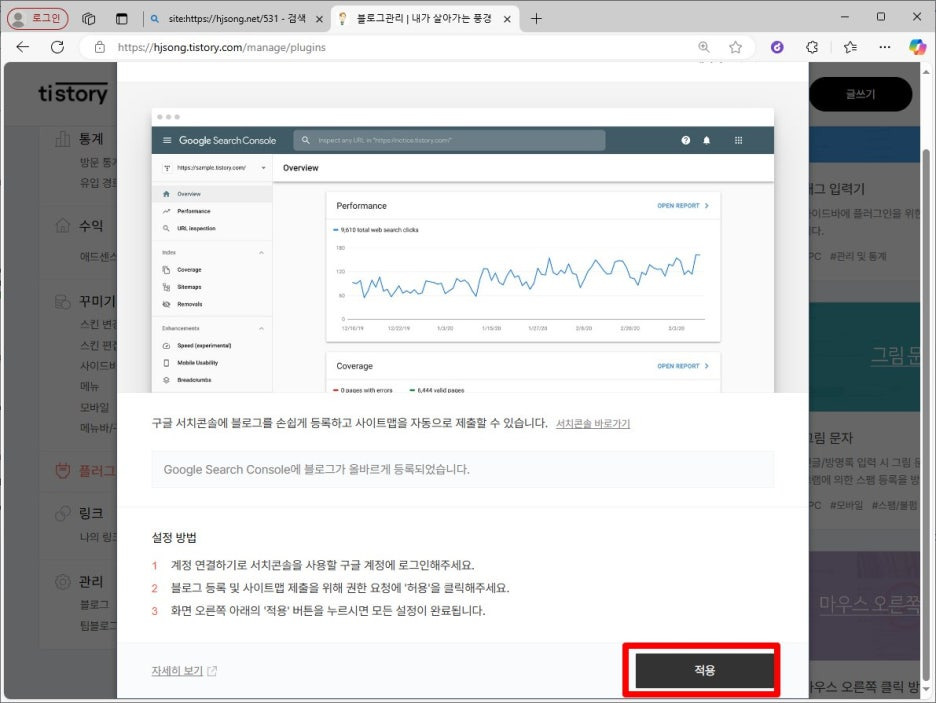Click the zoom magnifier icon in address bar
The height and width of the screenshot is (703, 936).
pos(704,47)
